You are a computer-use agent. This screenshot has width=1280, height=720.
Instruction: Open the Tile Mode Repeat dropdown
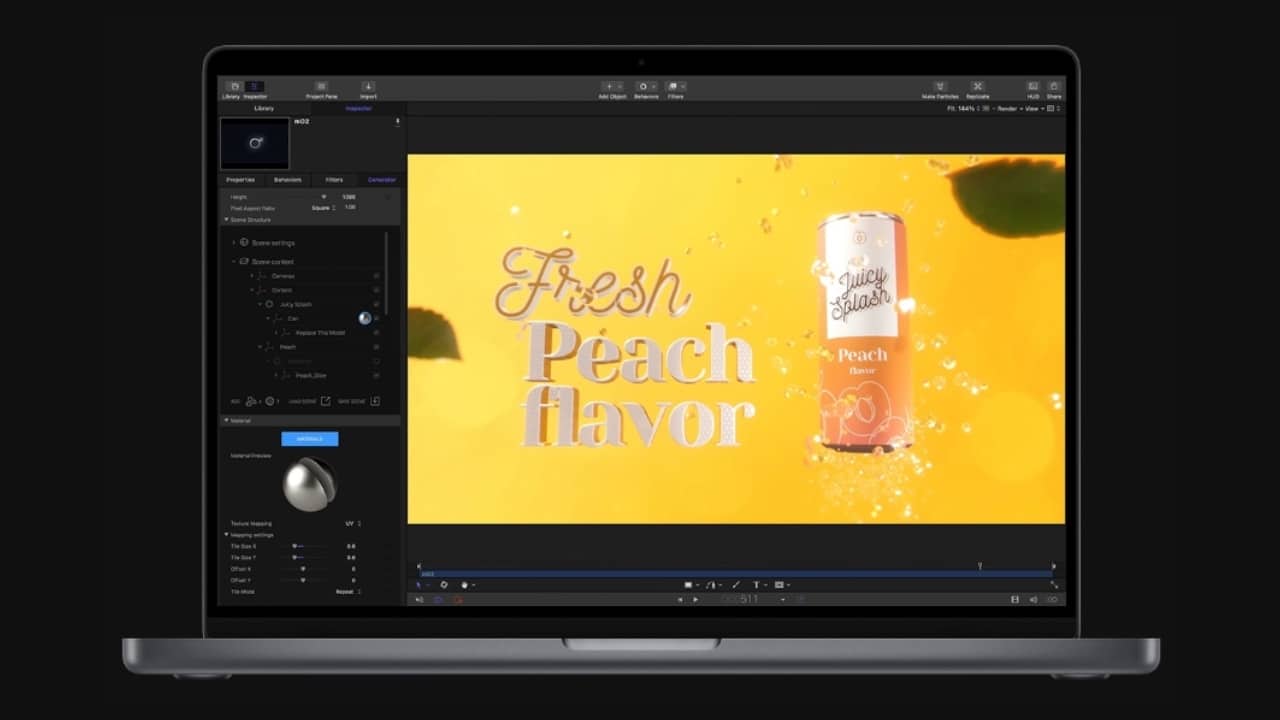click(348, 592)
